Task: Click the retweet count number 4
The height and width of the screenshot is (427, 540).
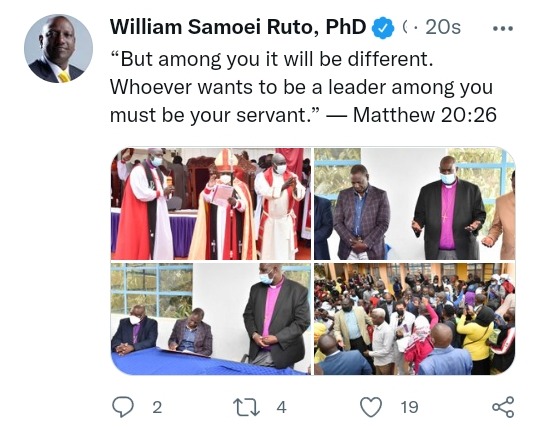Action: [281, 408]
